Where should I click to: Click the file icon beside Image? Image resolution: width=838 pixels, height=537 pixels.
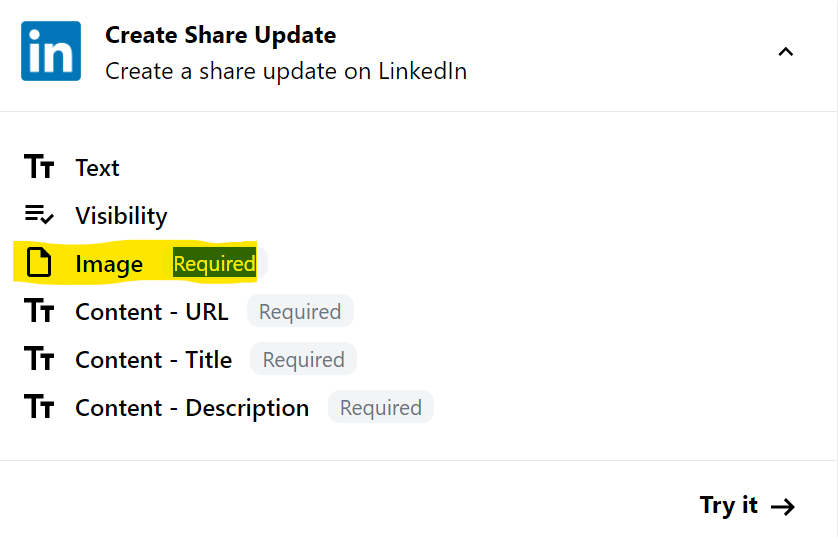(39, 262)
